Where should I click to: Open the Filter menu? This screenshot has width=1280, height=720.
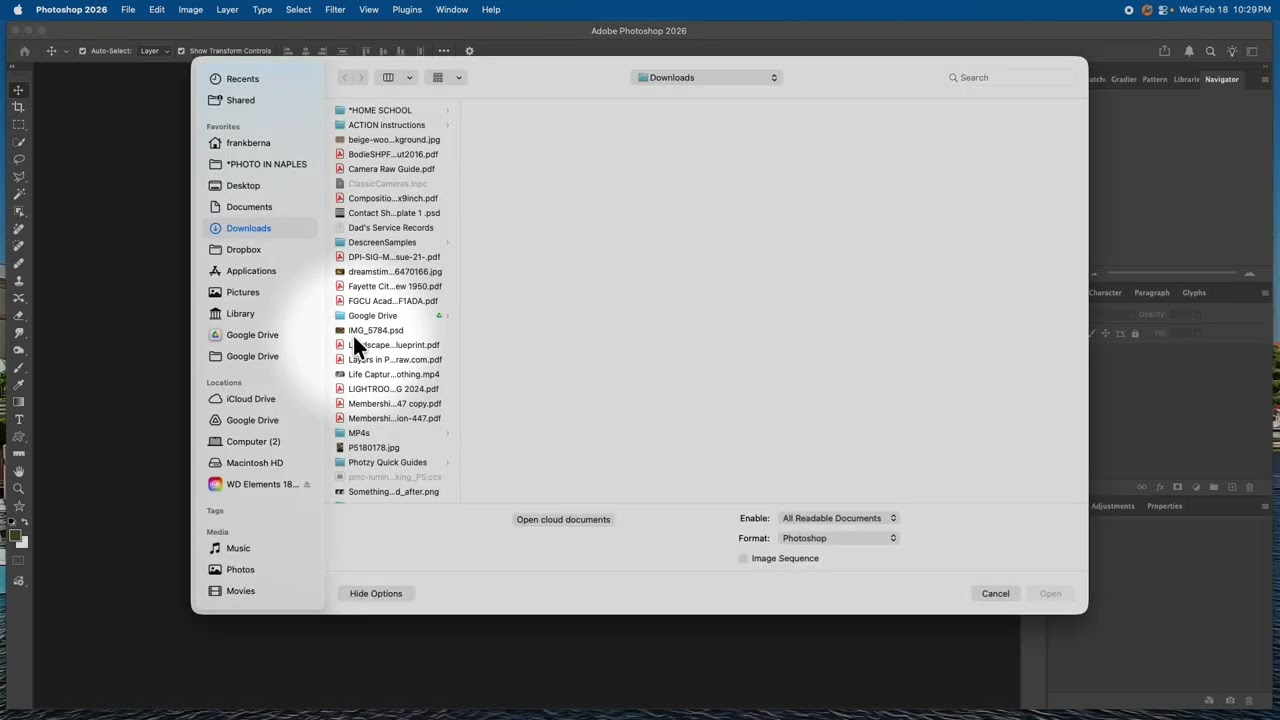[x=335, y=9]
